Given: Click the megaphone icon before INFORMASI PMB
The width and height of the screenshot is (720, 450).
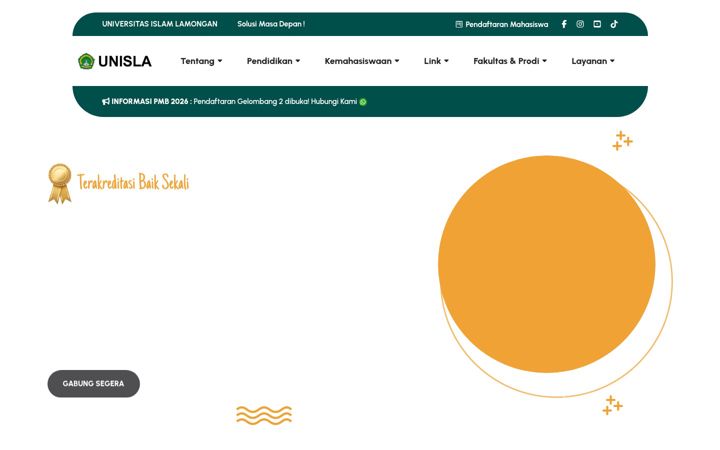Looking at the screenshot, I should [106, 101].
